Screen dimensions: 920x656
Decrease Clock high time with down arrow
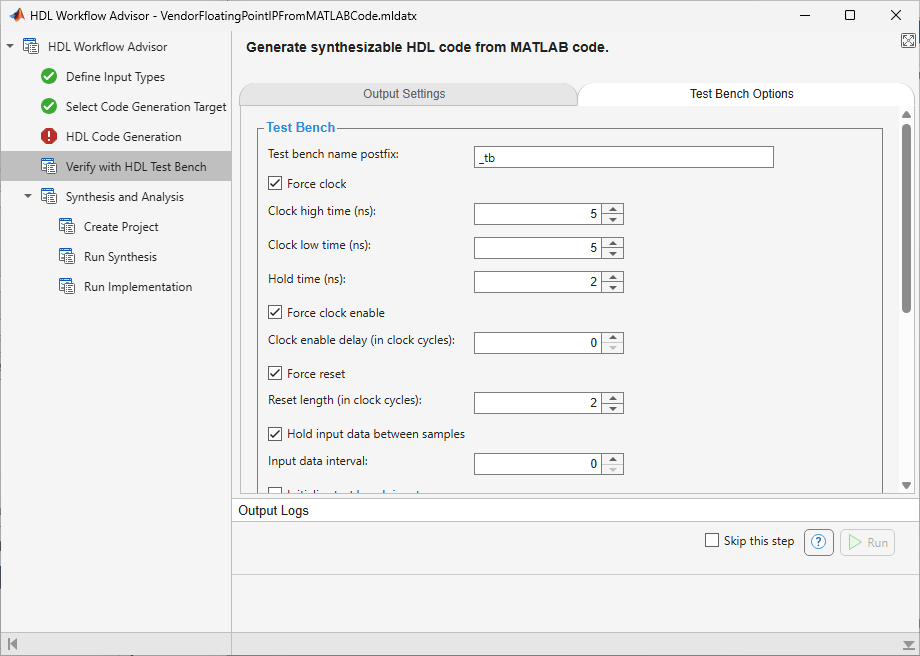(613, 219)
